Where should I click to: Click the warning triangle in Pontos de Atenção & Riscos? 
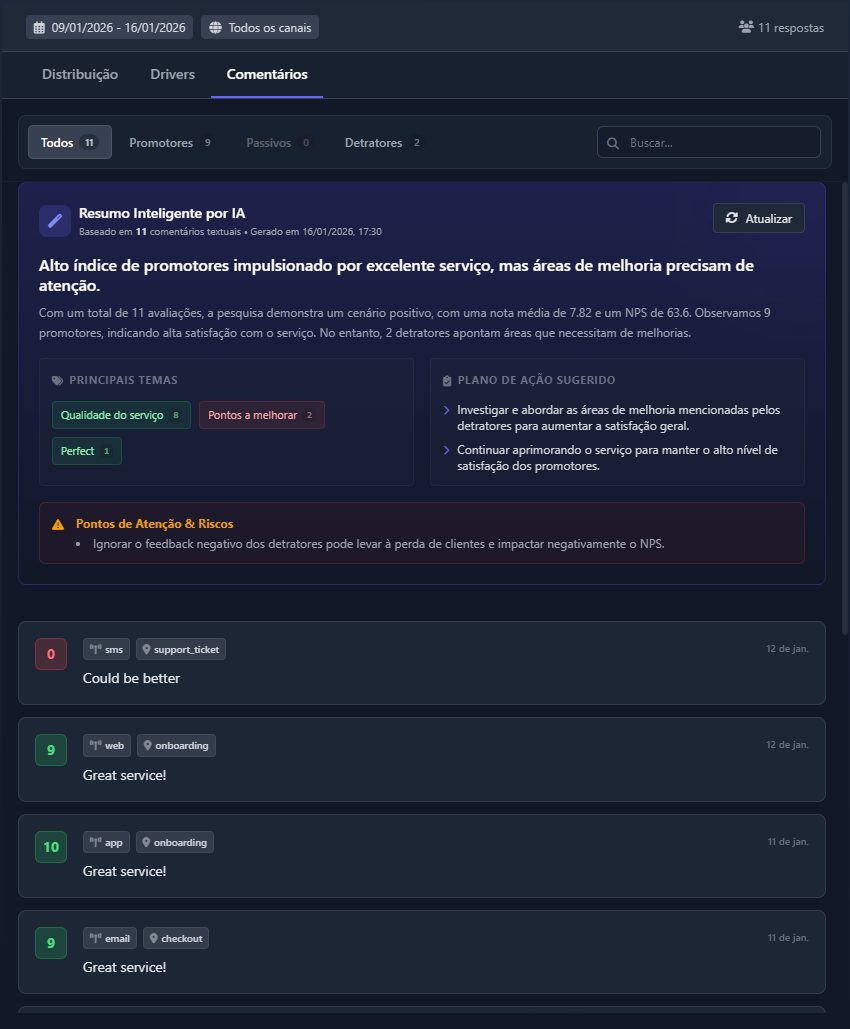point(57,523)
